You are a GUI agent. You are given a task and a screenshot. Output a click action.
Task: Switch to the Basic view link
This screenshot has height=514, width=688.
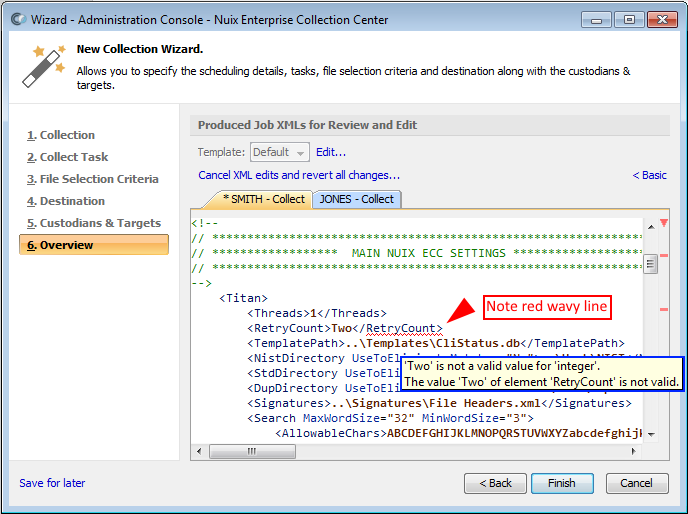pyautogui.click(x=649, y=175)
